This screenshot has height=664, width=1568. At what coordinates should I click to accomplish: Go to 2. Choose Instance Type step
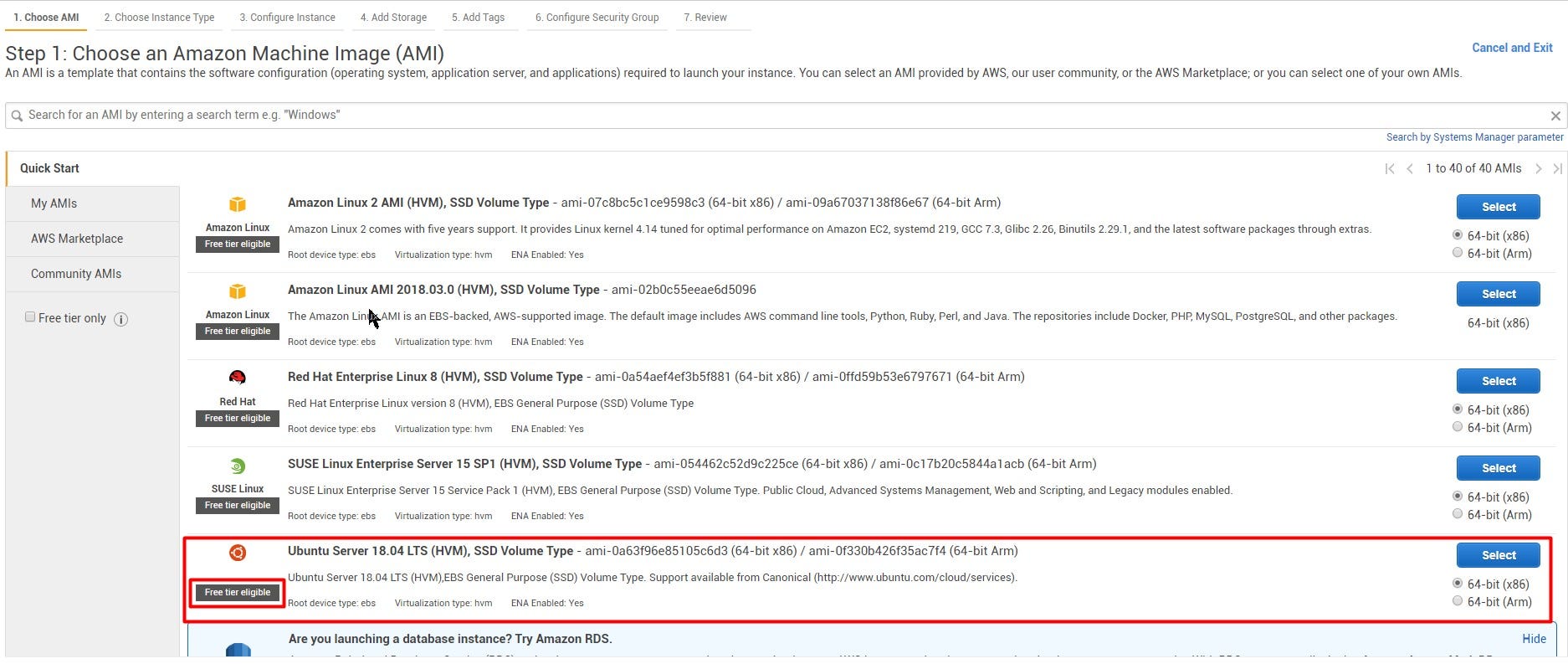pyautogui.click(x=159, y=17)
